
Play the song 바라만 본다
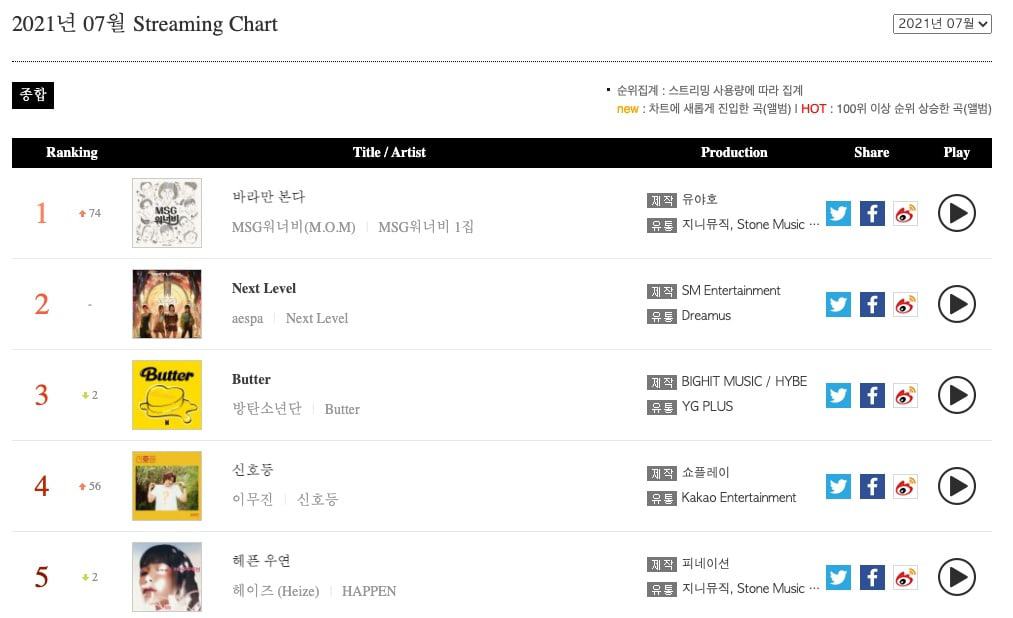coord(956,213)
